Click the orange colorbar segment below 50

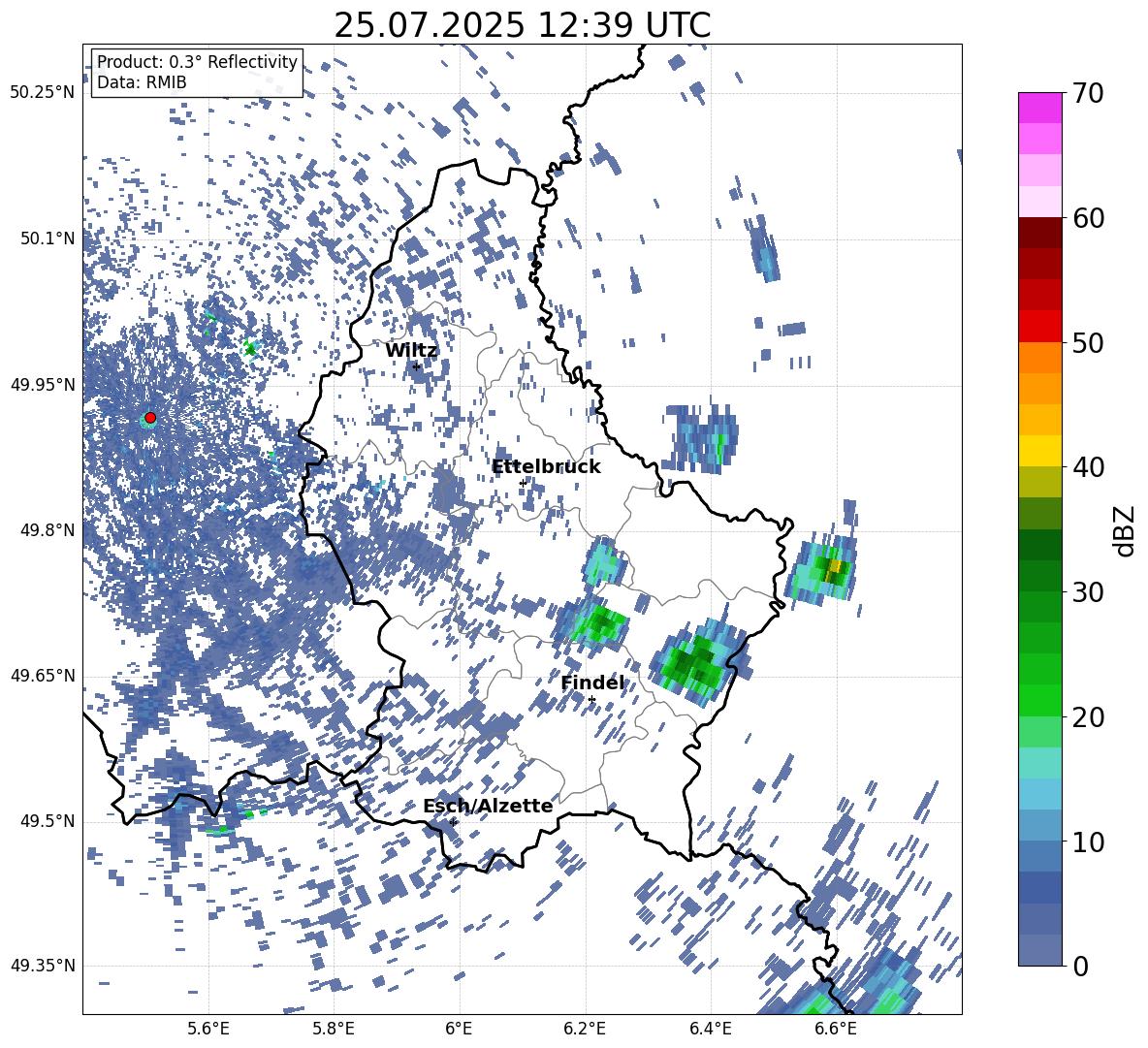point(1039,358)
